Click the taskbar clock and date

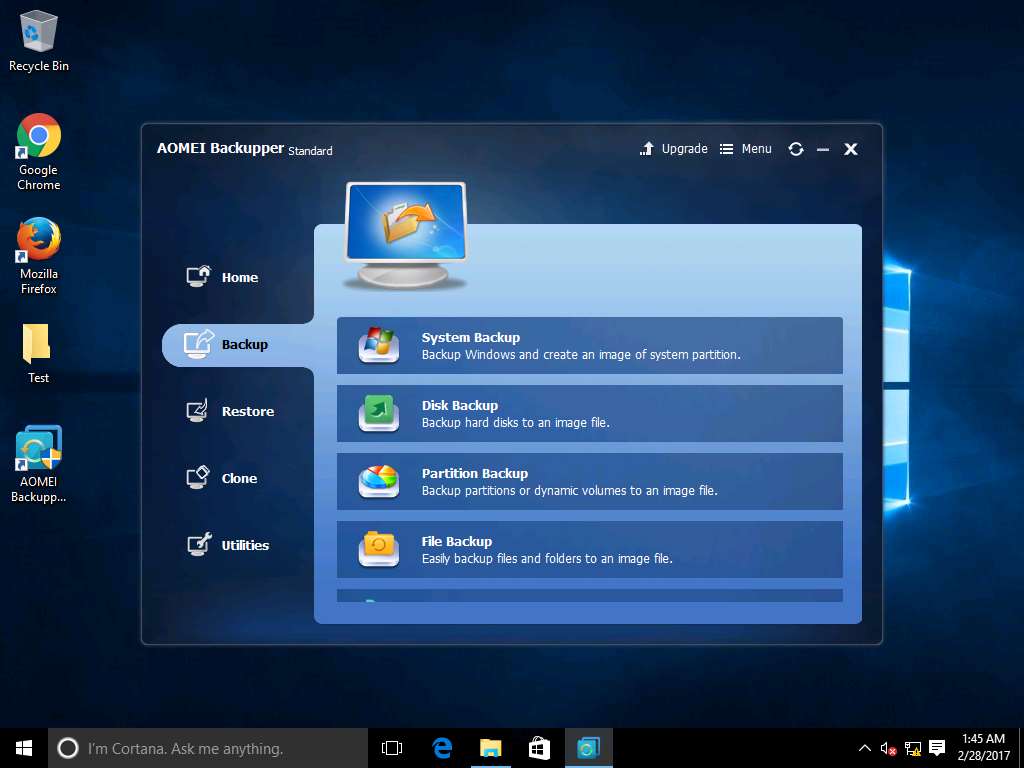983,748
